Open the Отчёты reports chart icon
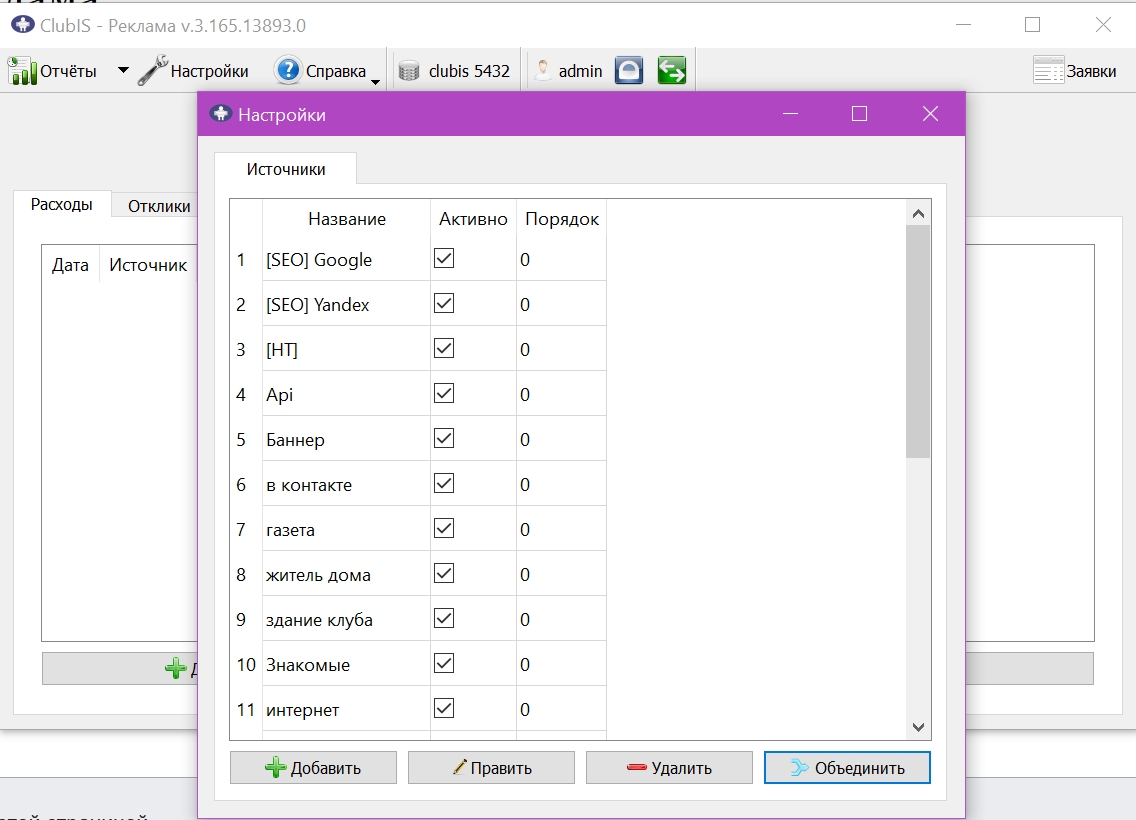The height and width of the screenshot is (820, 1136). 22,71
